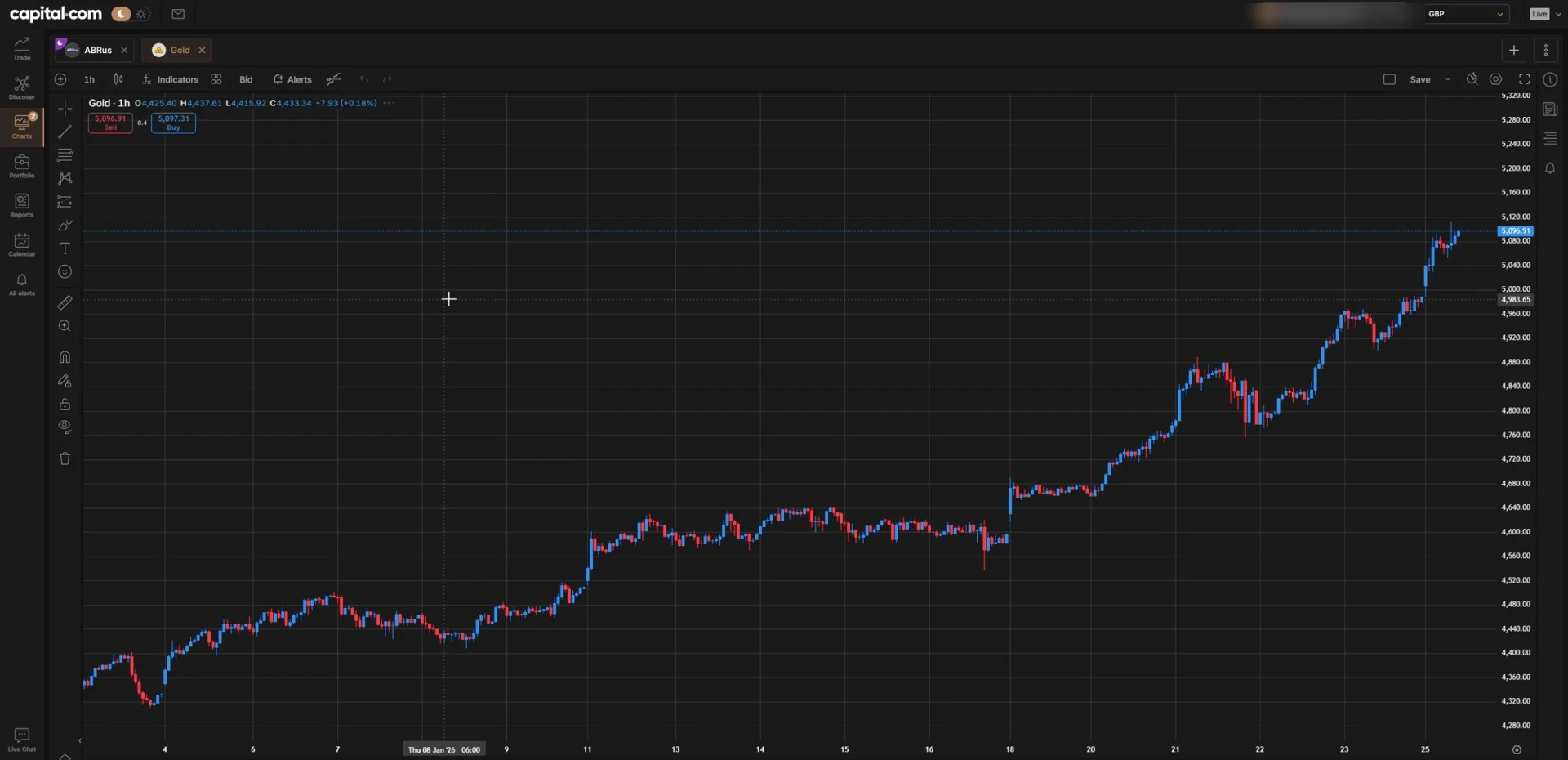Toggle the chart layout checkbox square
This screenshot has height=760, width=1568.
(1389, 79)
